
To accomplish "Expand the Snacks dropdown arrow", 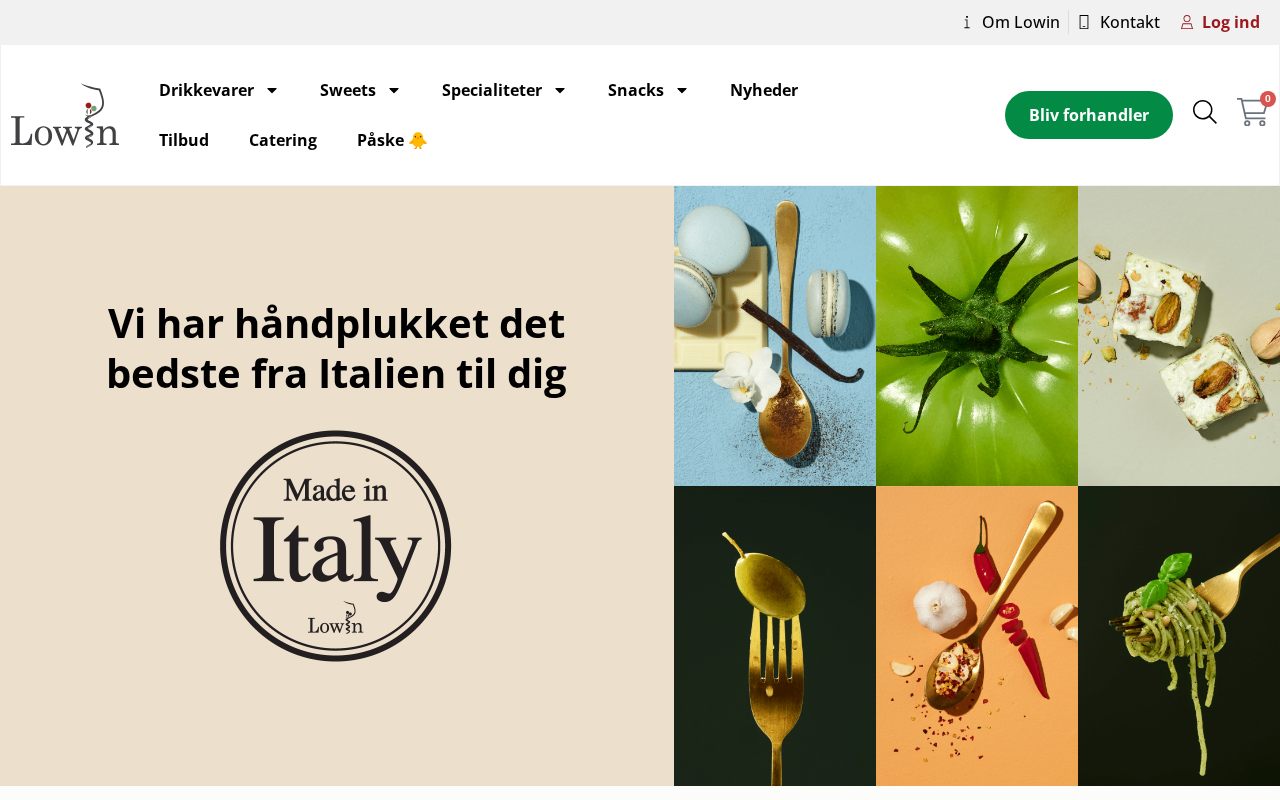I will [681, 90].
